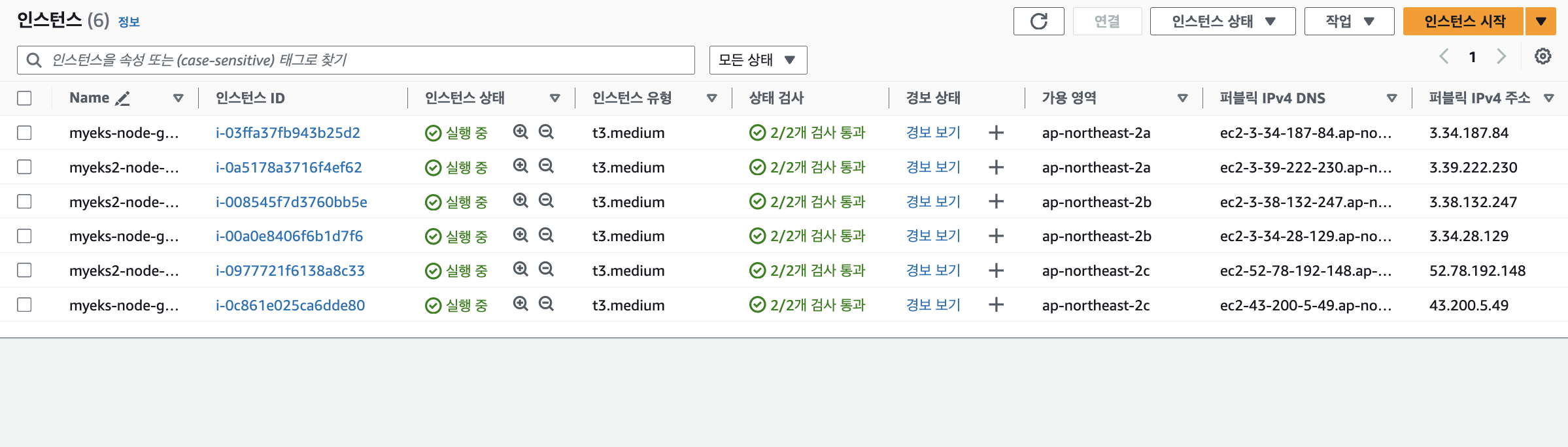1568x447 pixels.
Task: Add alarm plus for 3.38.132.247 row
Action: [996, 201]
